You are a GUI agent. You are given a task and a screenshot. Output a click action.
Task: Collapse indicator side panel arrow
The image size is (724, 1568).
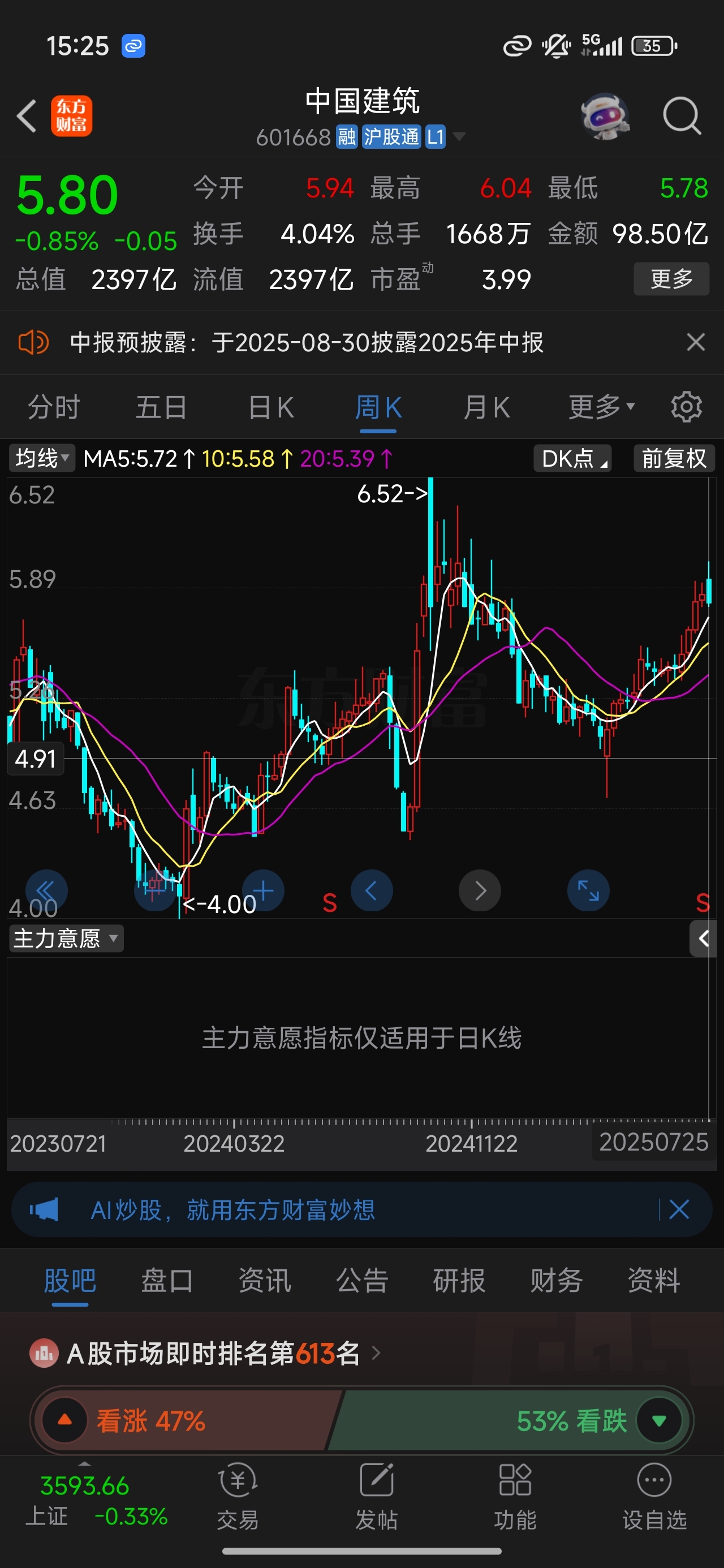pos(703,938)
